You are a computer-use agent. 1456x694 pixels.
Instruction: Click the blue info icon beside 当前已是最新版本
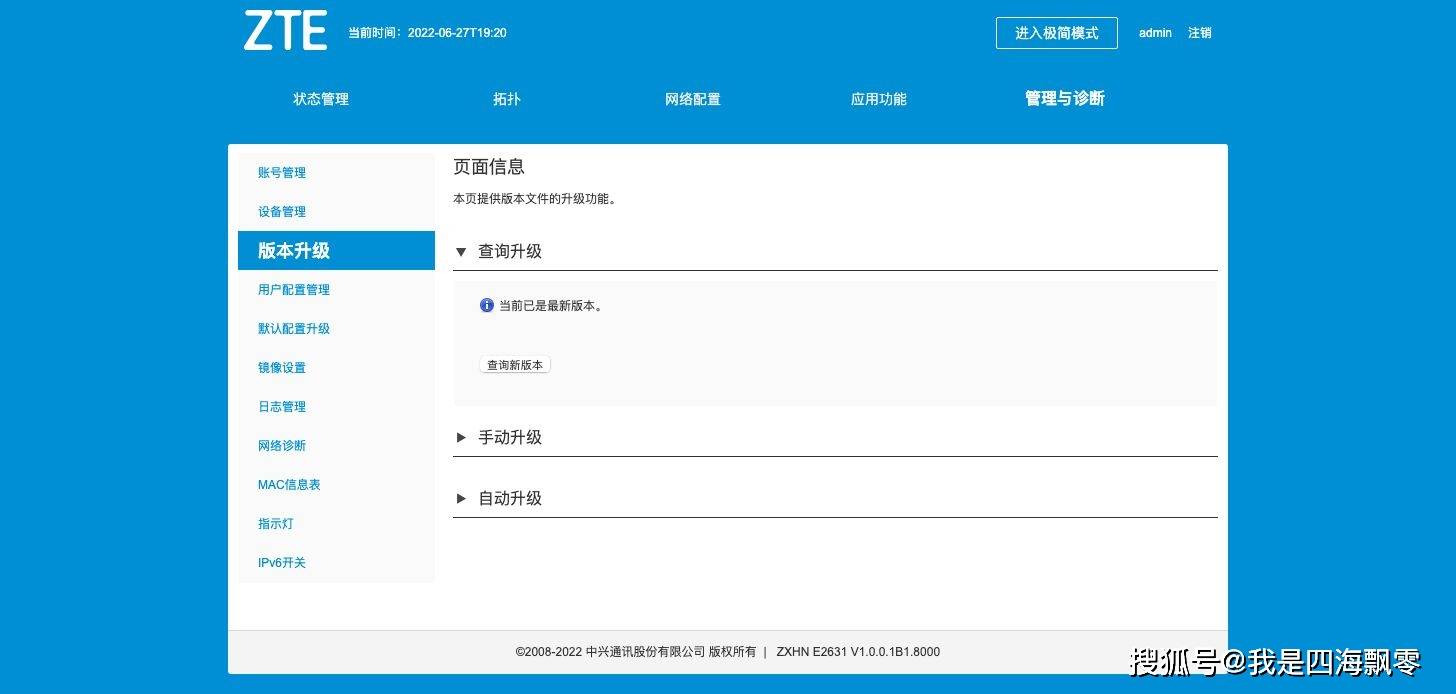tap(487, 305)
